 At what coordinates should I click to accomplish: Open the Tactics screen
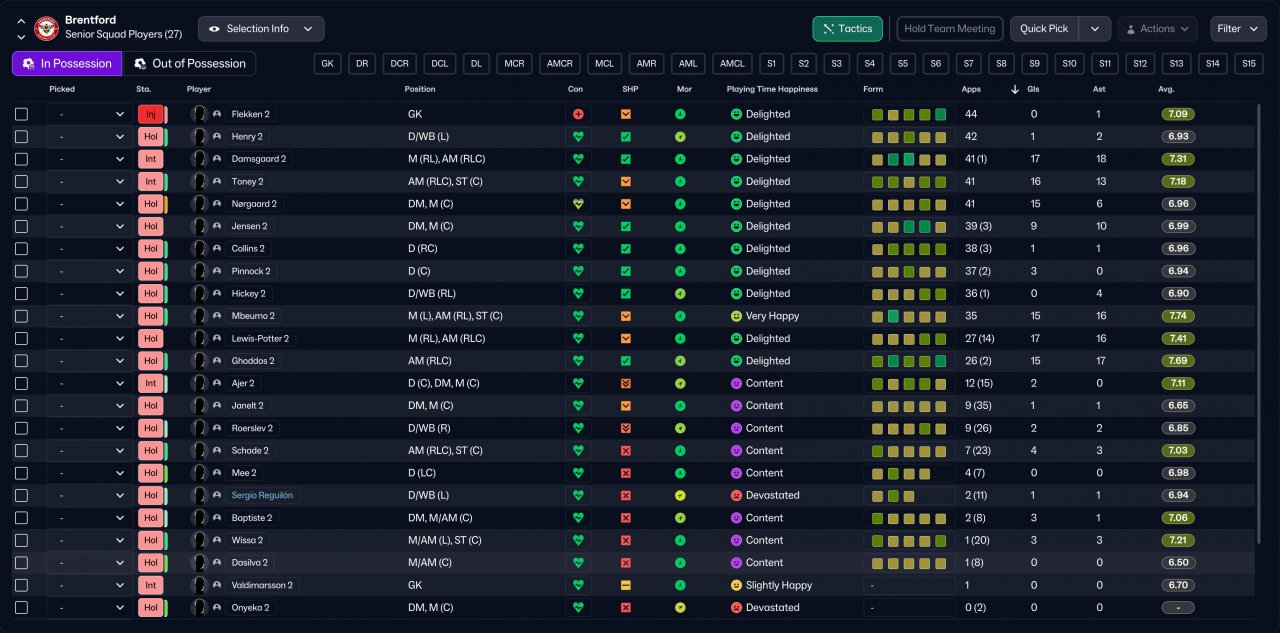[847, 29]
